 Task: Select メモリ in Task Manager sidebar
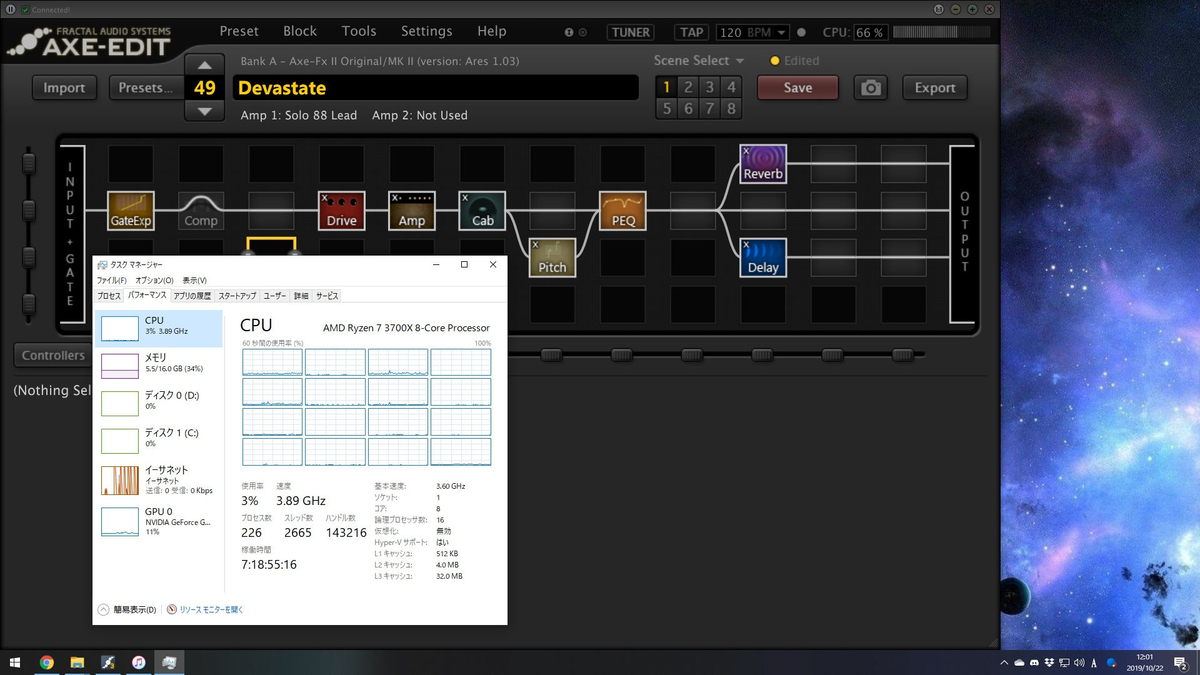158,365
